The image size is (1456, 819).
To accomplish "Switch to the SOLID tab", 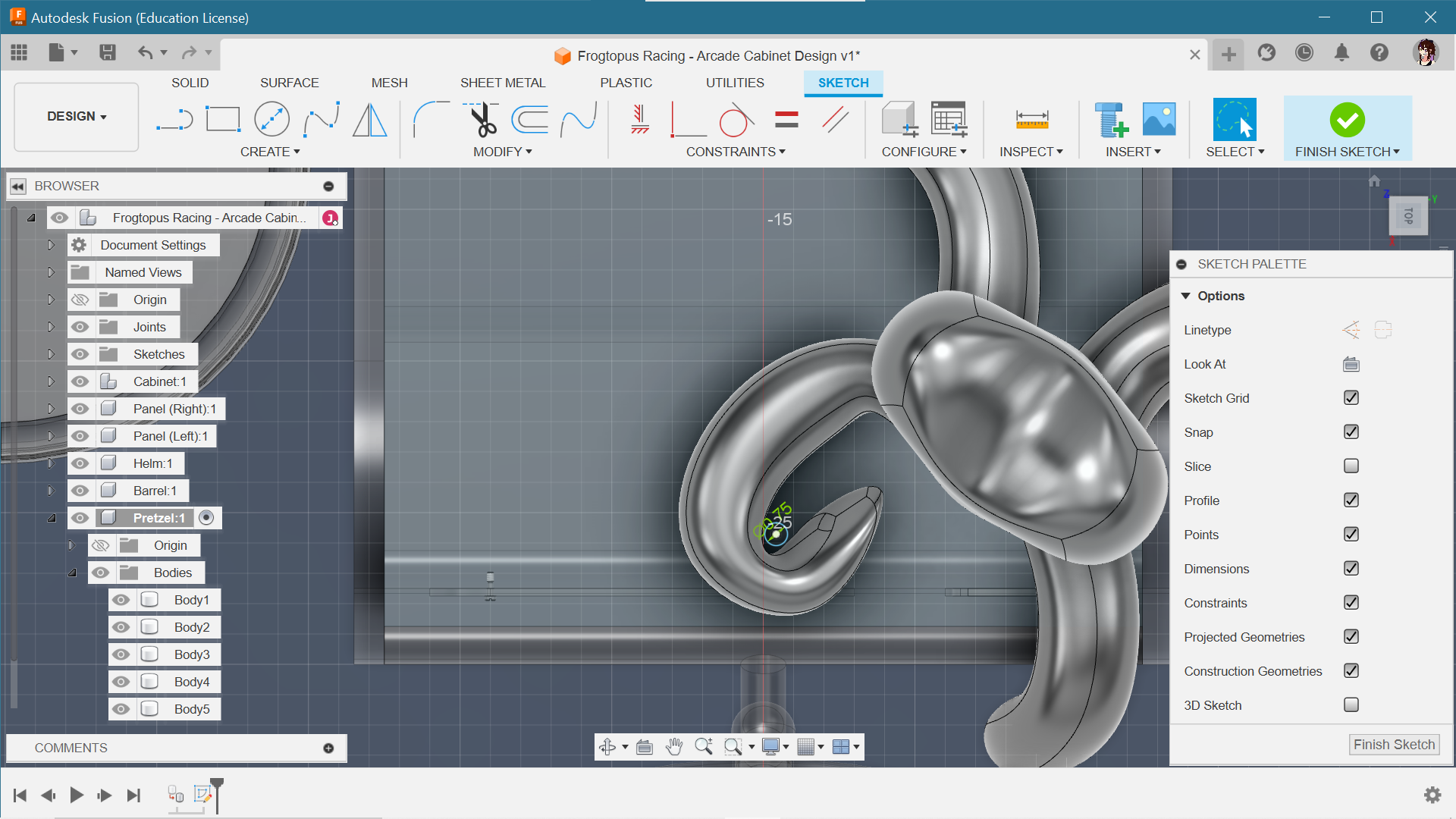I will point(190,83).
